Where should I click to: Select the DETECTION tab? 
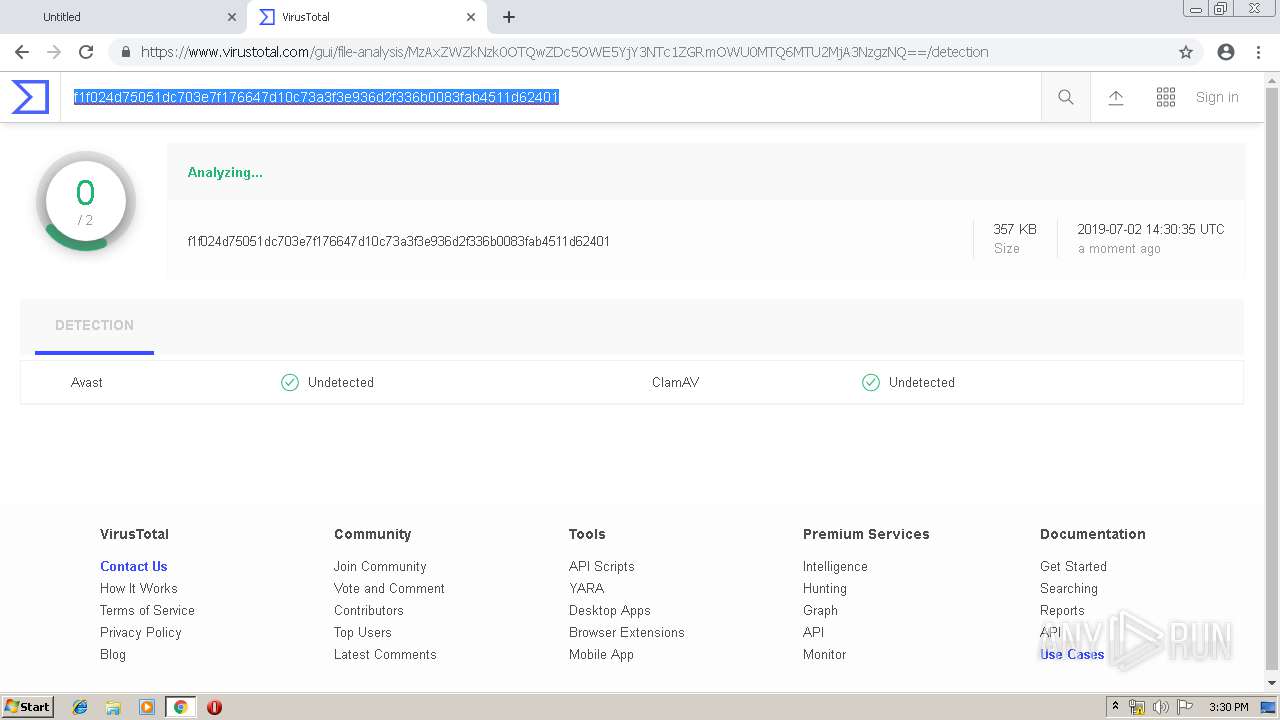pos(94,325)
